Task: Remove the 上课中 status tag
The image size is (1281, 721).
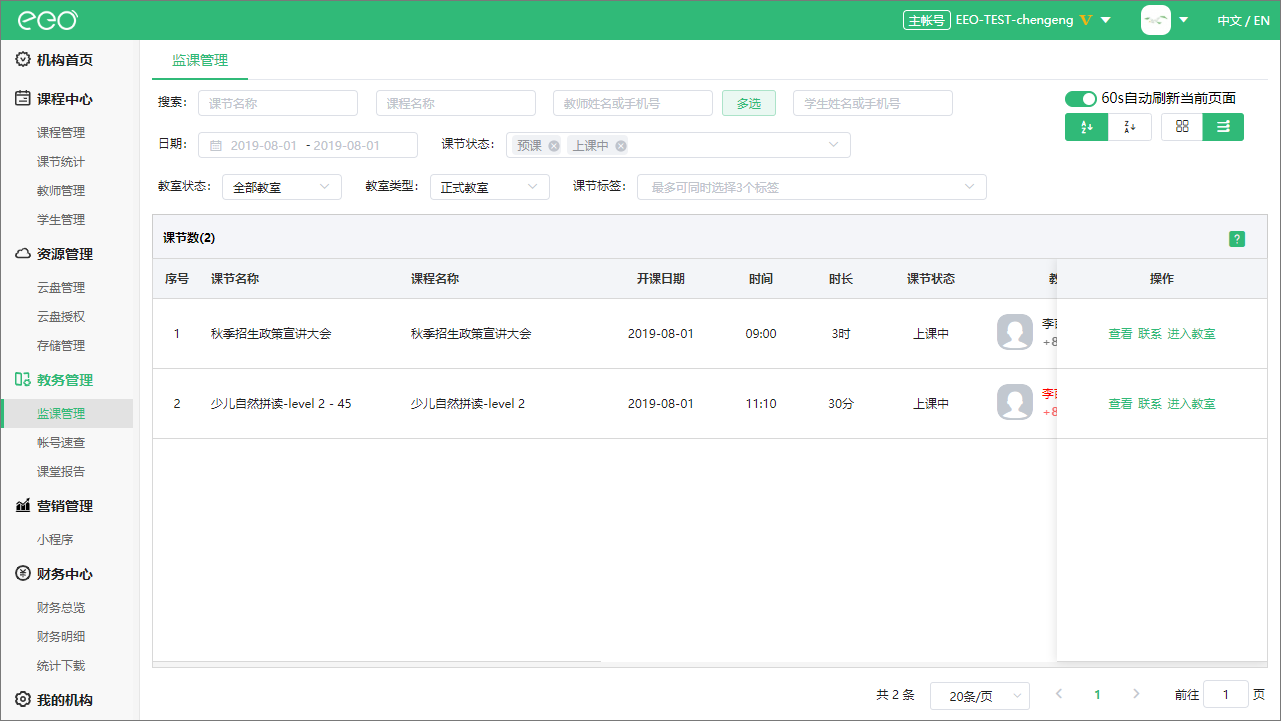Action: [x=621, y=146]
